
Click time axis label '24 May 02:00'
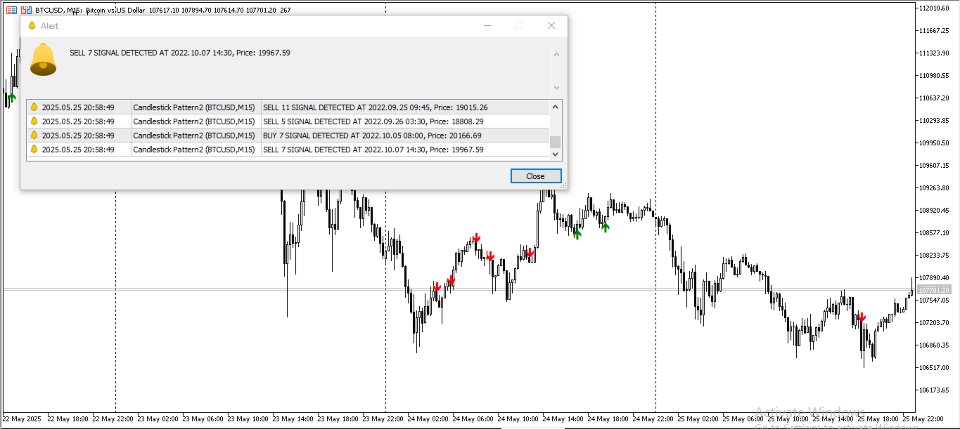tap(427, 419)
